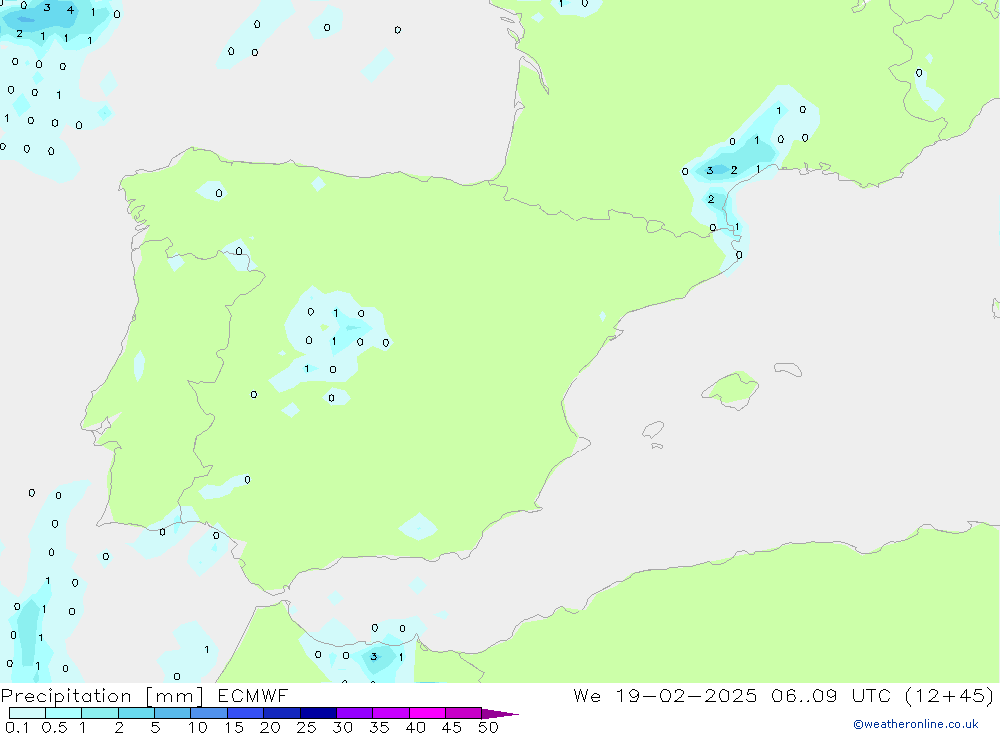Viewport: 1000px width, 733px height.
Task: Click the '2' value near the Pyrenees coast
Action: pyautogui.click(x=711, y=199)
